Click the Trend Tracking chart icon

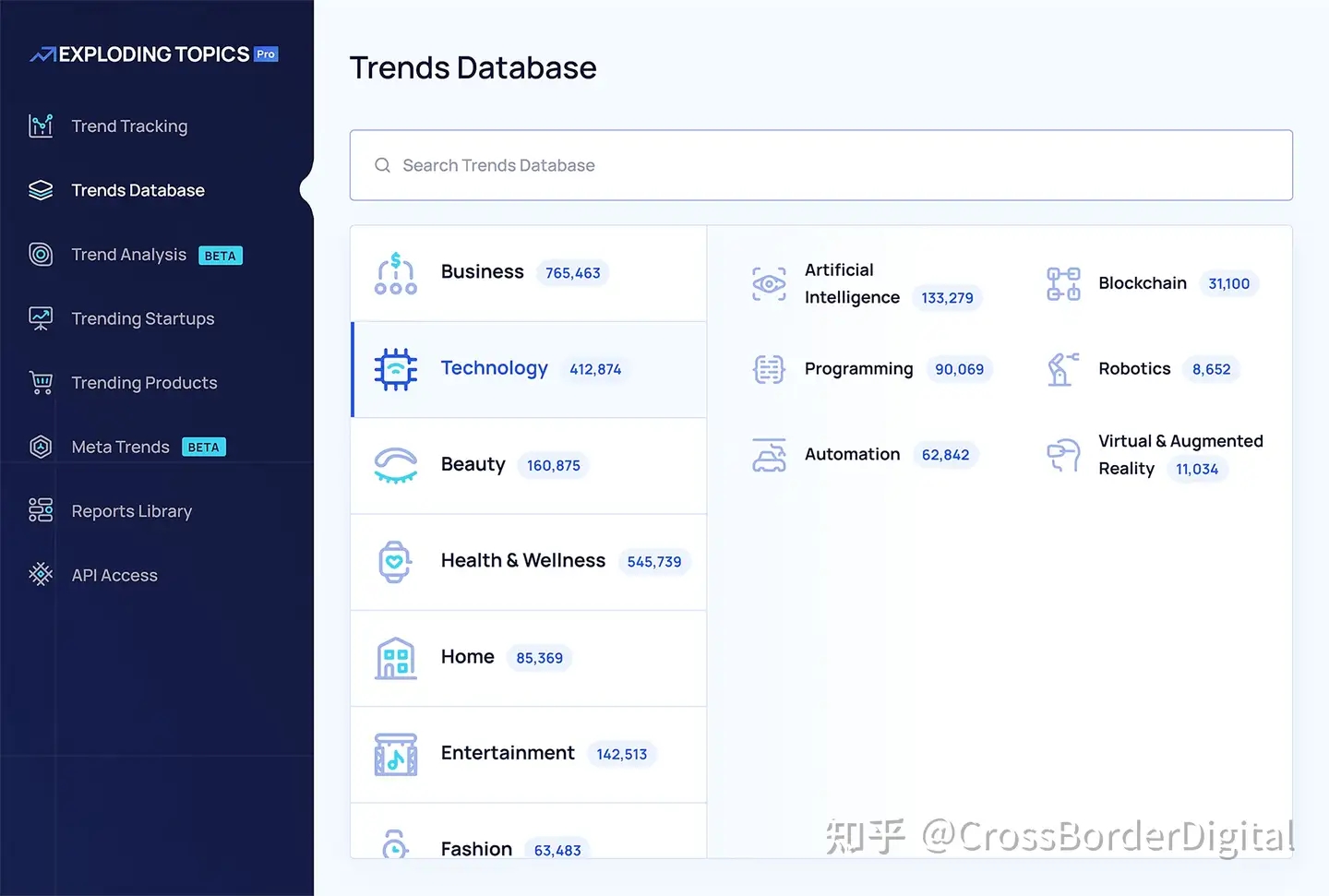tap(41, 126)
